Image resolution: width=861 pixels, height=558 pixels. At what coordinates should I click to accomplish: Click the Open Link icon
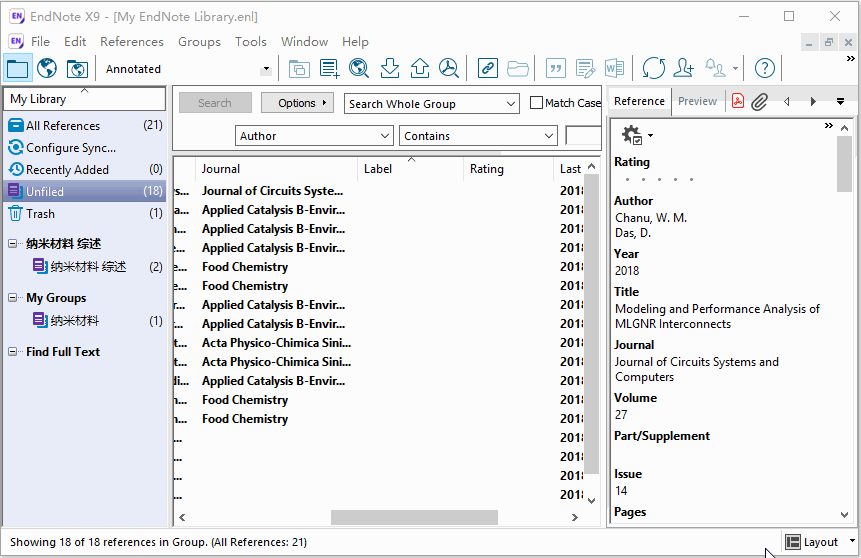click(488, 69)
